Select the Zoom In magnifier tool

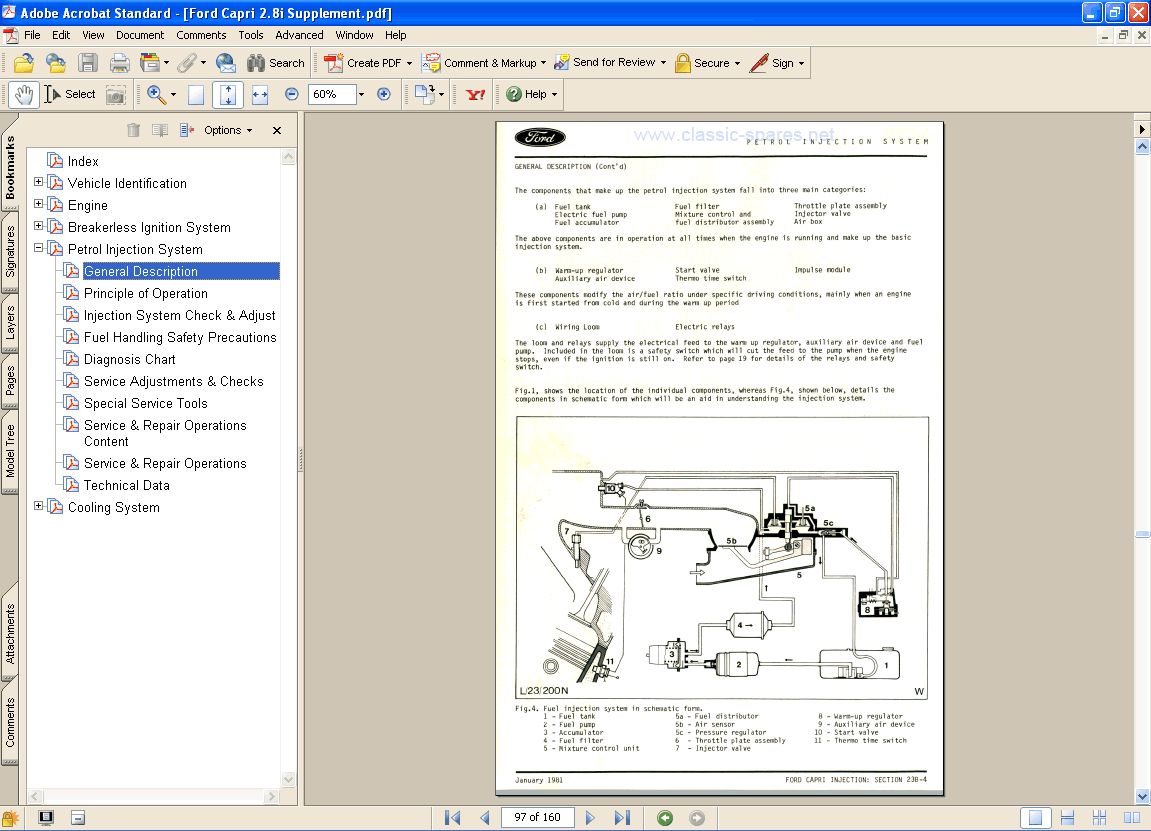coord(156,94)
